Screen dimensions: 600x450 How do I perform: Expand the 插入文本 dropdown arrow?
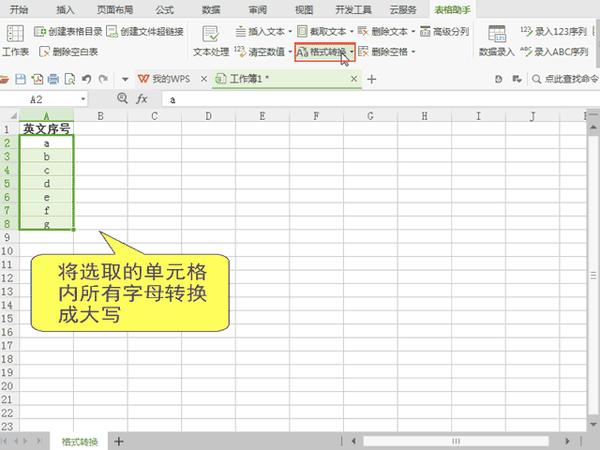290,31
